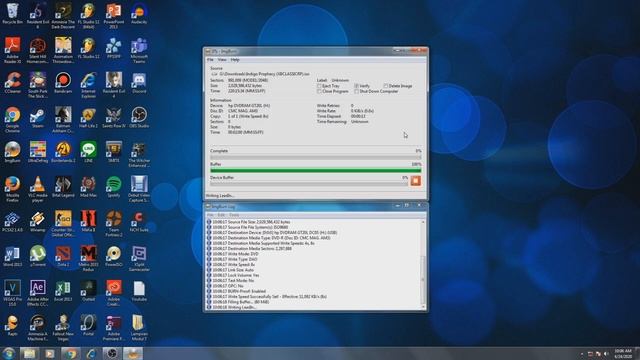Select the Mozilla Firefox desktop icon
The height and width of the screenshot is (360, 640).
12,189
